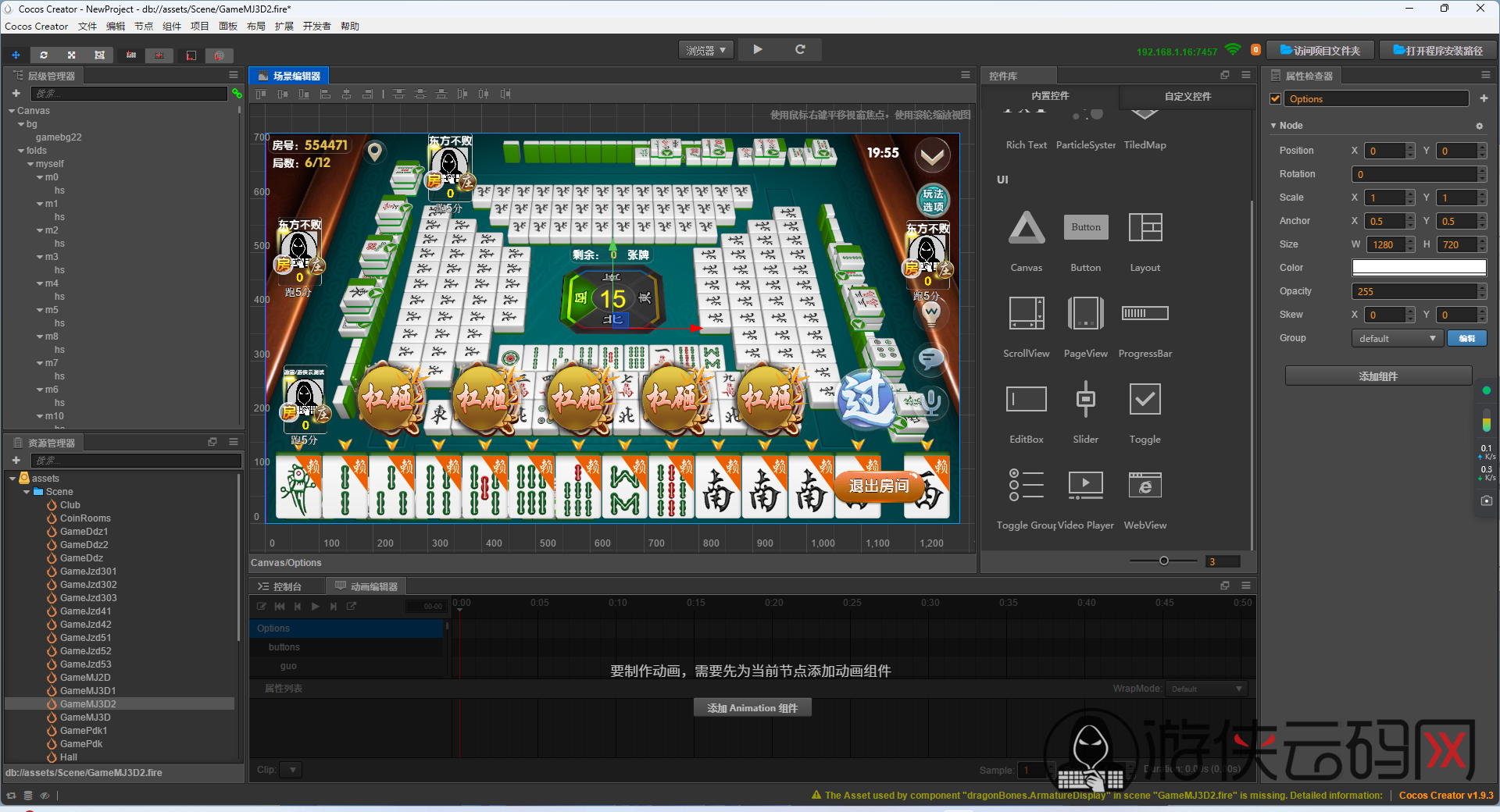
Task: Open the 开发者 menu
Action: pos(316,26)
